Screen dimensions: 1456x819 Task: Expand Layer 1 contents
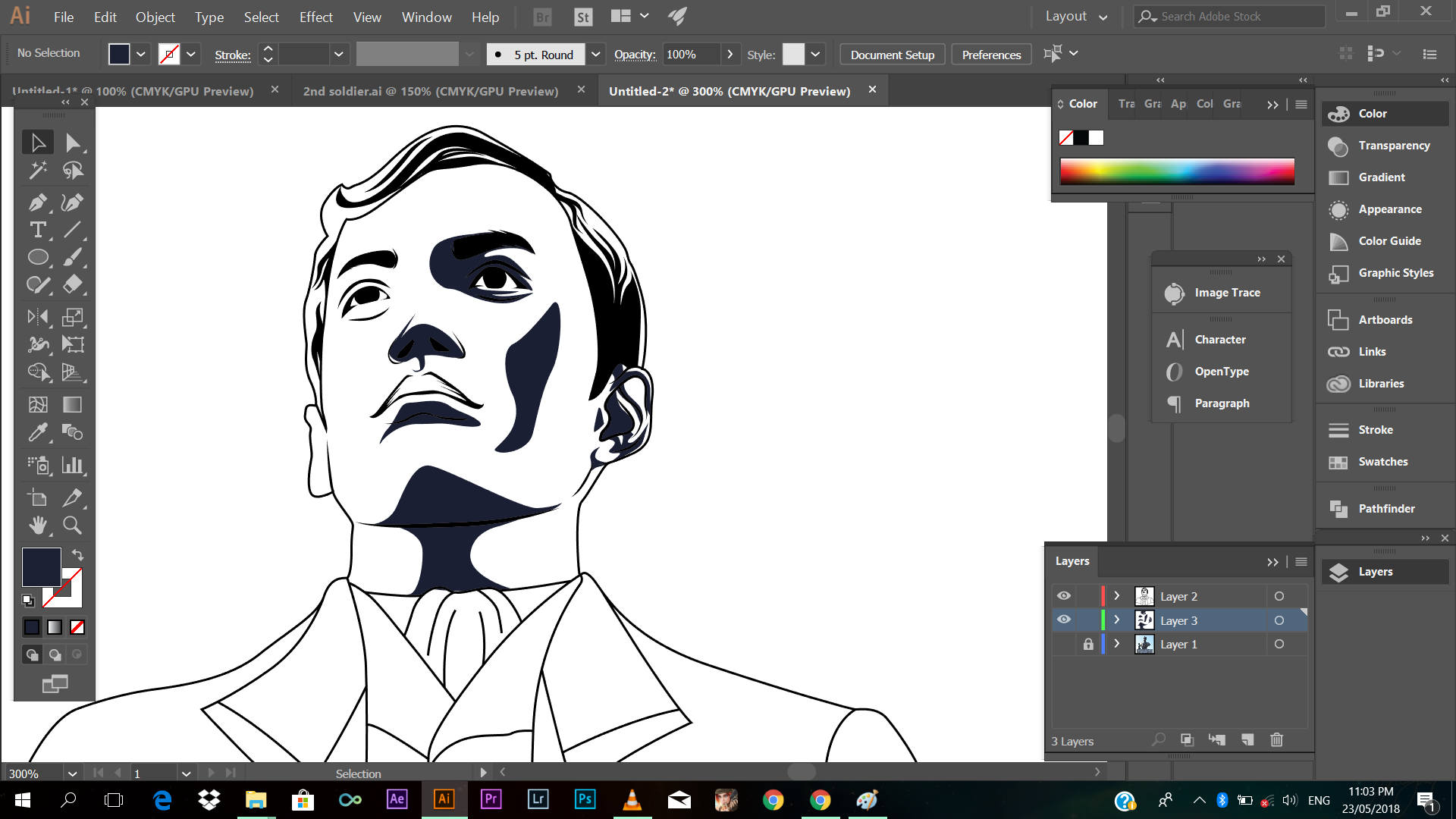tap(1116, 644)
